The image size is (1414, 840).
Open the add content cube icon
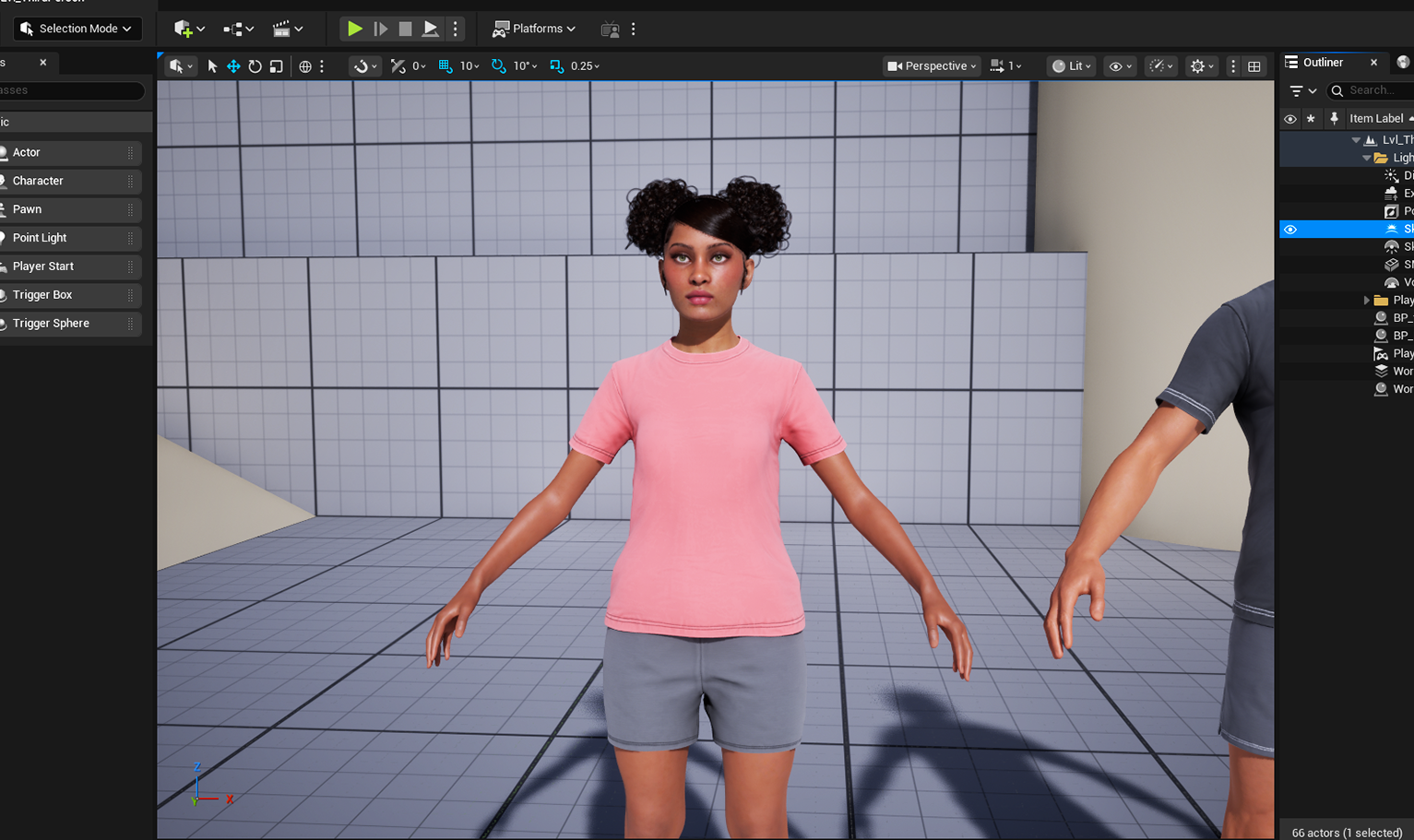189,29
